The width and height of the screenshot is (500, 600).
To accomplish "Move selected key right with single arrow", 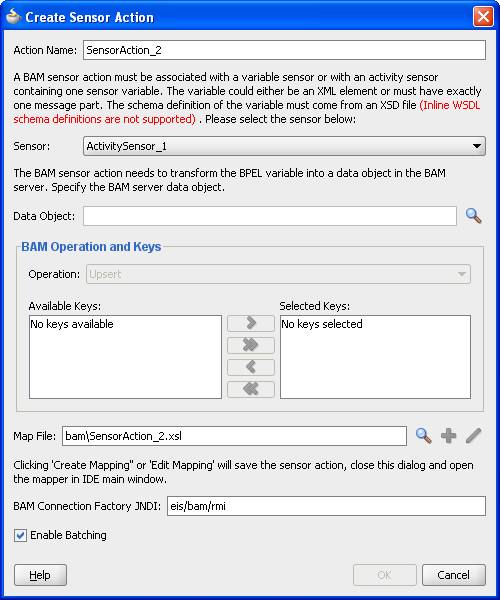I will click(x=251, y=323).
